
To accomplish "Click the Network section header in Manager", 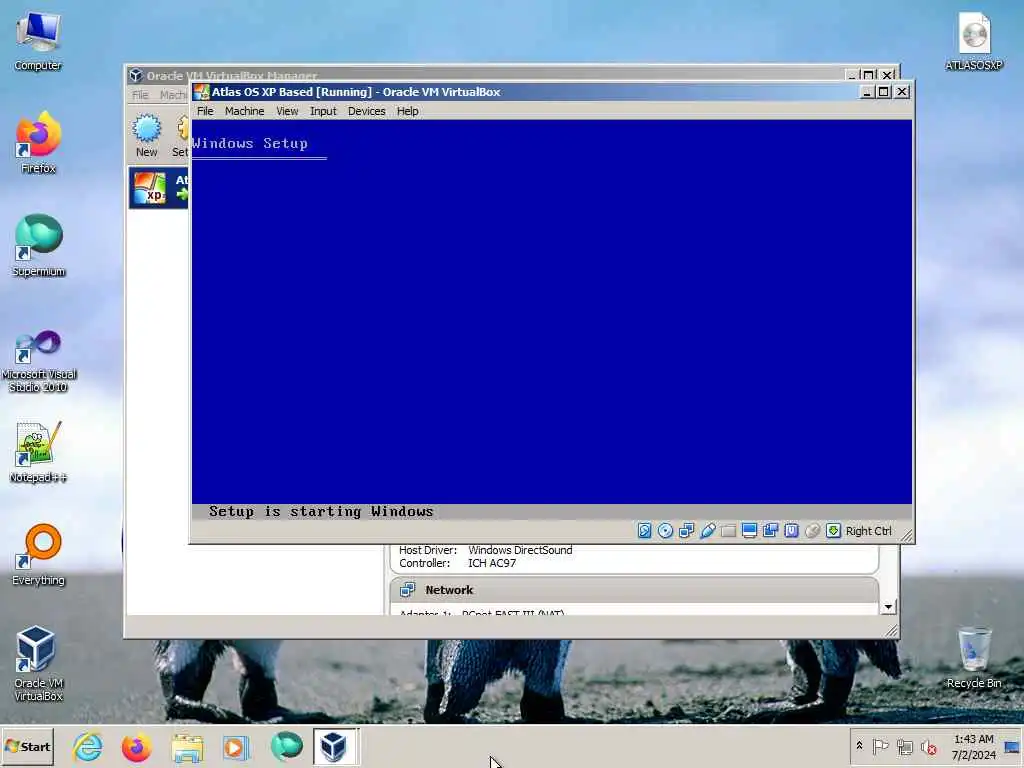I will tap(634, 590).
